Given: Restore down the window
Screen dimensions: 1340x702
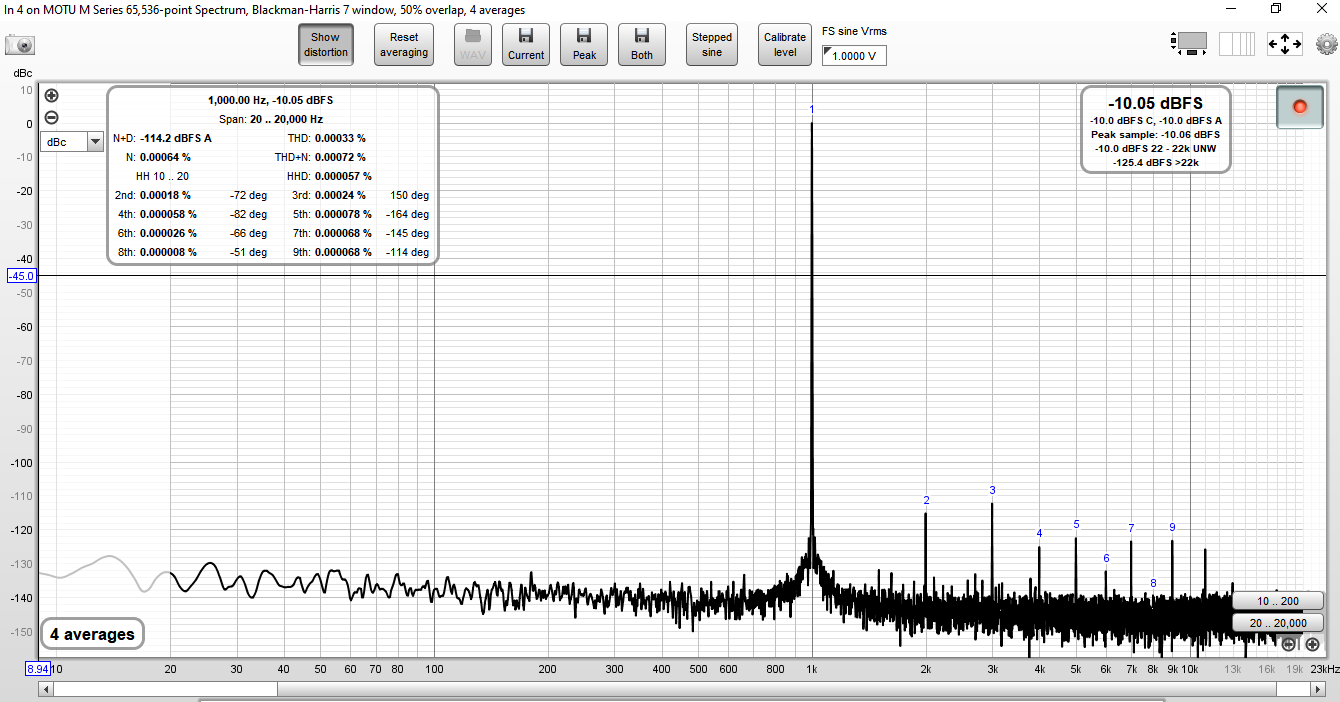Looking at the screenshot, I should pyautogui.click(x=1276, y=9).
